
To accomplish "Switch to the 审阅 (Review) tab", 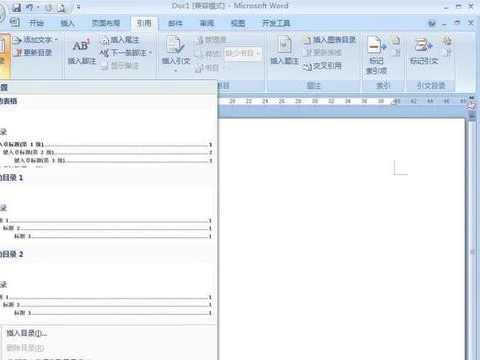I will 207,23.
